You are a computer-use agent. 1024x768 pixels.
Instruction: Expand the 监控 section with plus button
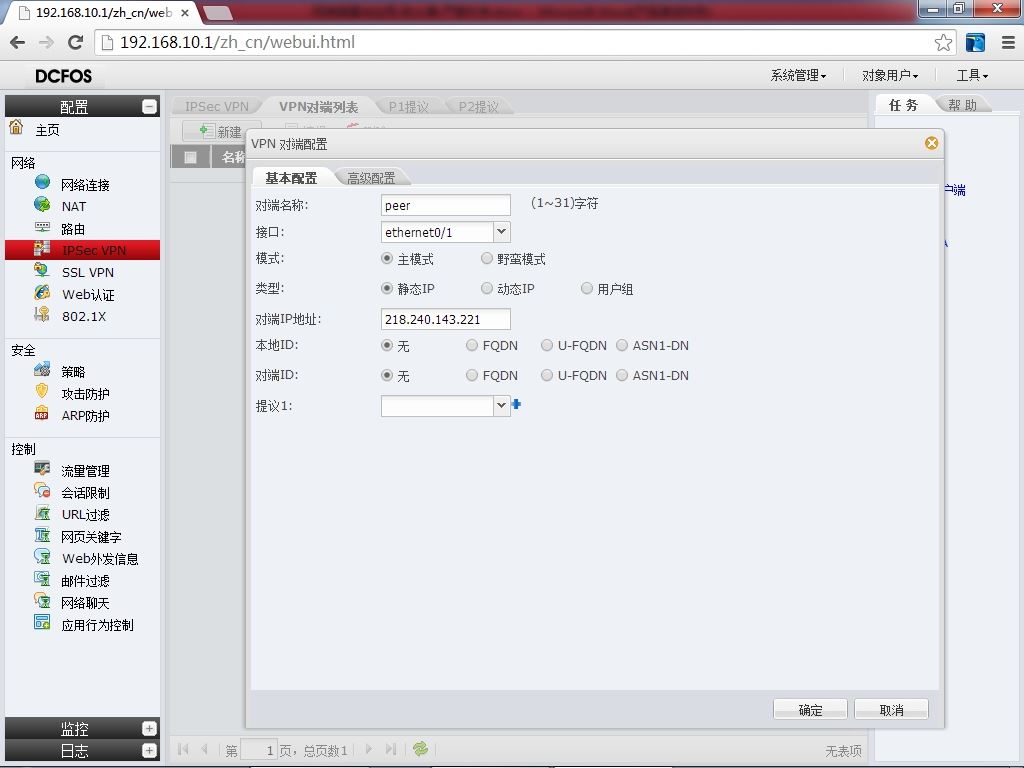(x=149, y=728)
